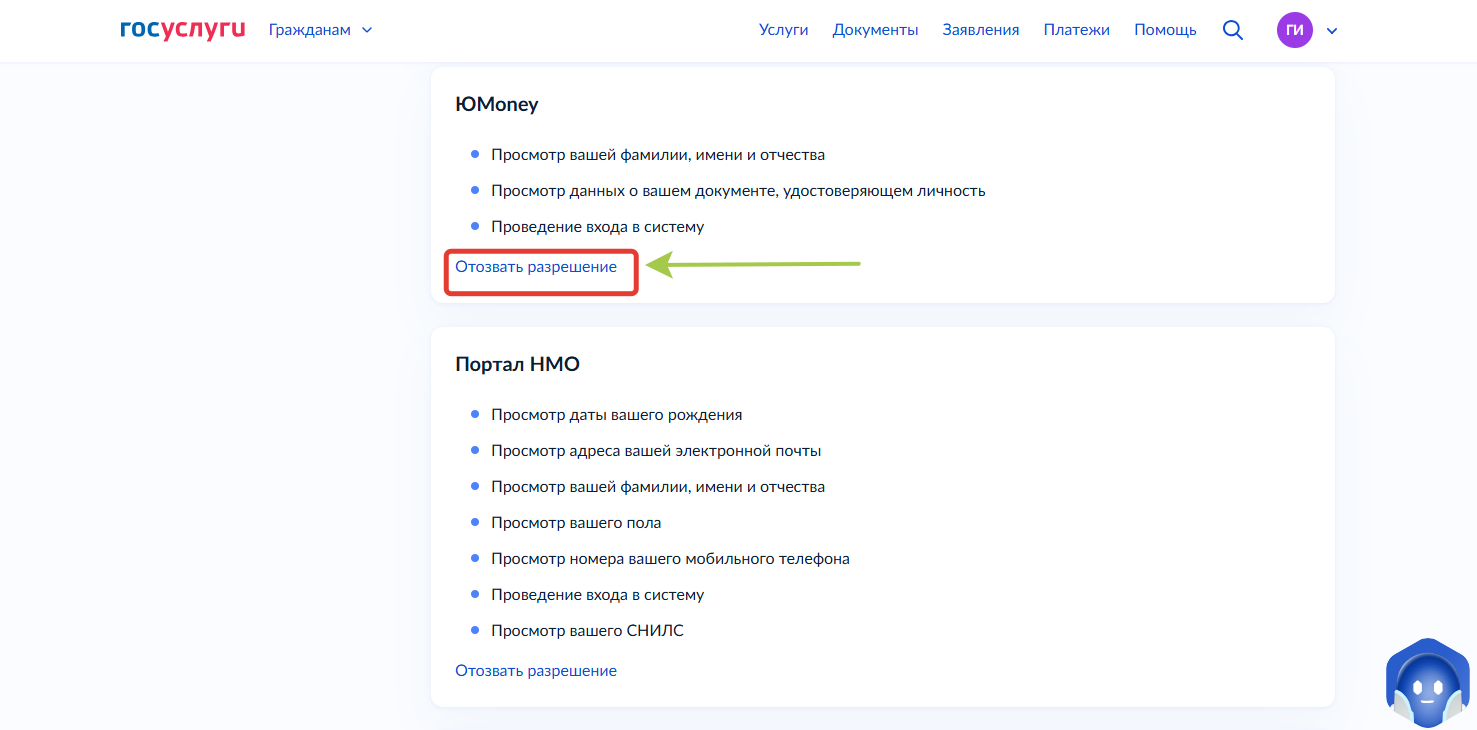The height and width of the screenshot is (730, 1477).
Task: Click the Госуслуги logo
Action: (182, 30)
